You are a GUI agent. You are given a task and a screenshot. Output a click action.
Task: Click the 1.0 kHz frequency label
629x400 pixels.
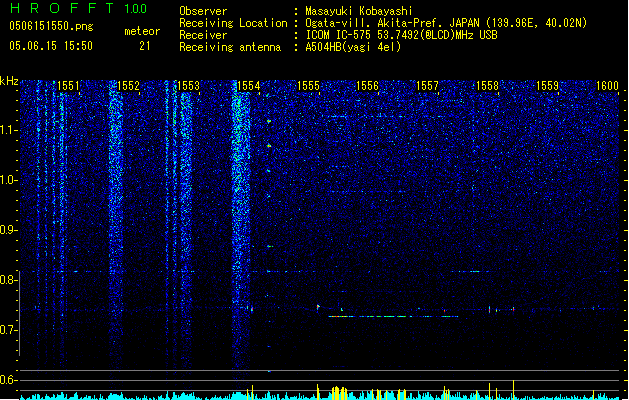(x=8, y=180)
